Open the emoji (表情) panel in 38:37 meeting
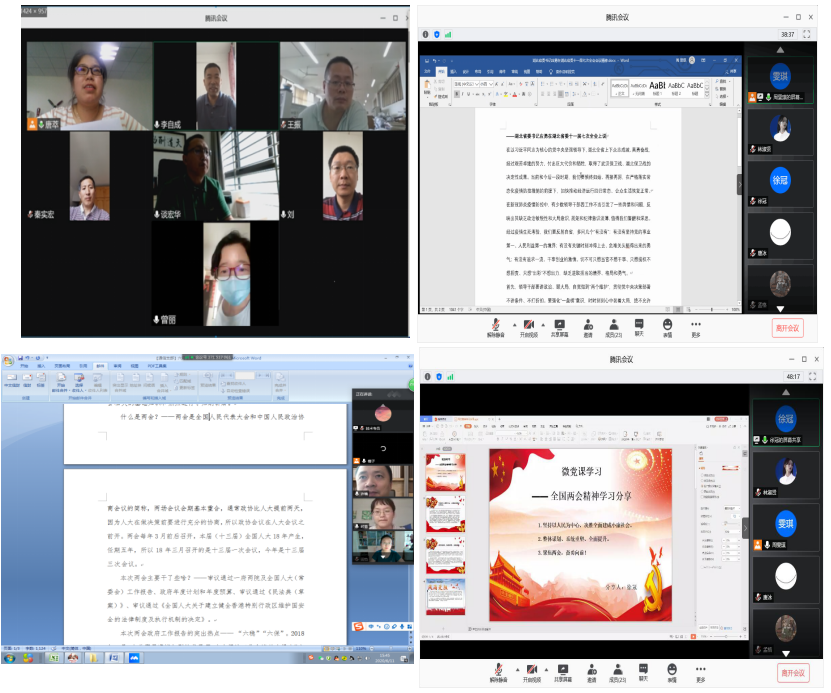Image resolution: width=831 pixels, height=693 pixels. click(x=667, y=325)
